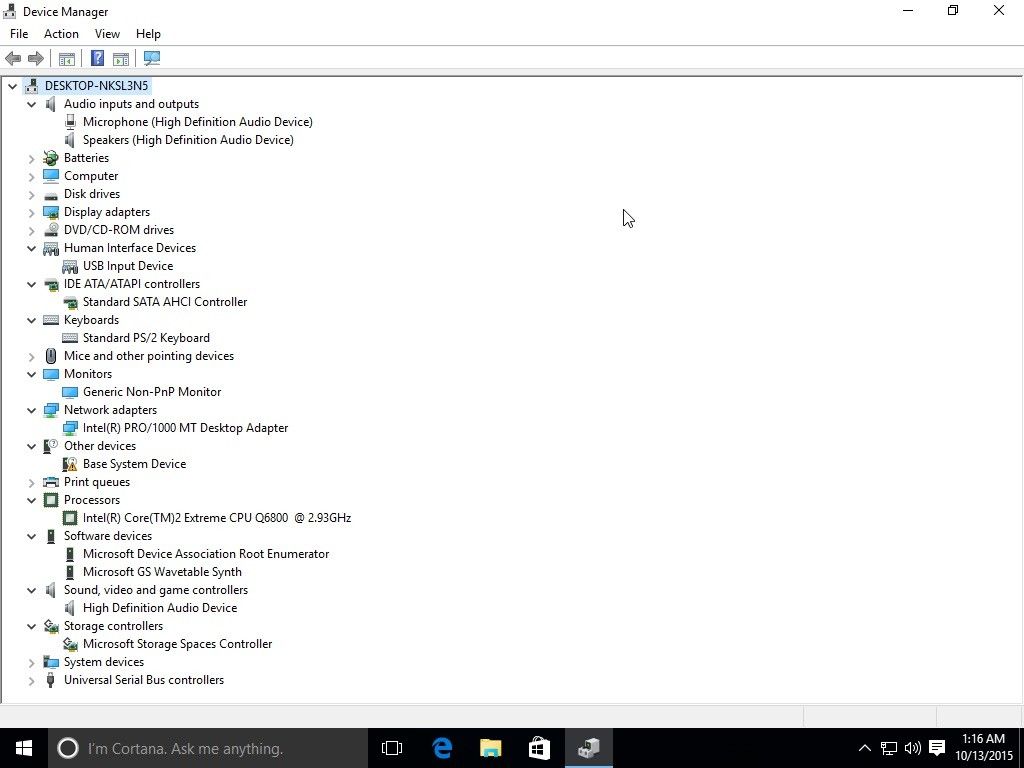Collapse the Network adapters category

click(x=32, y=410)
